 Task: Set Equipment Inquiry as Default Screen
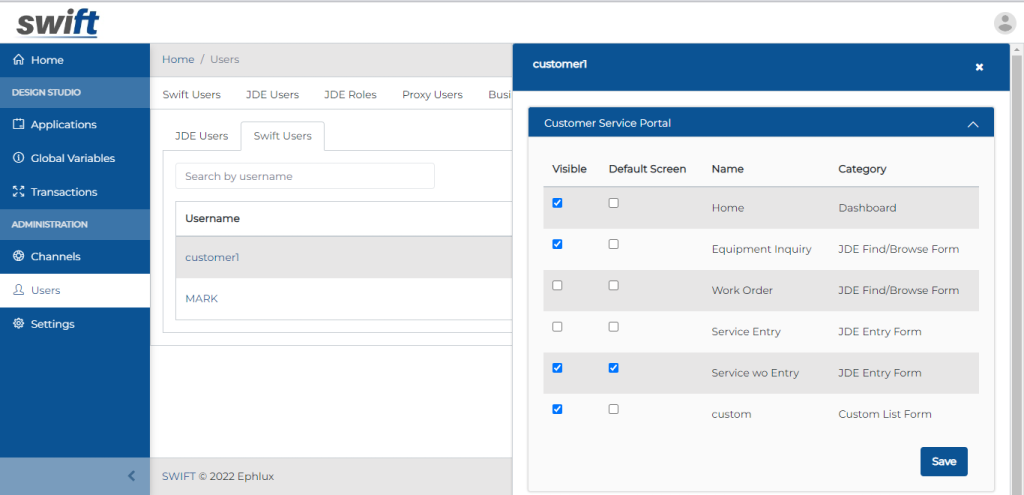613,244
